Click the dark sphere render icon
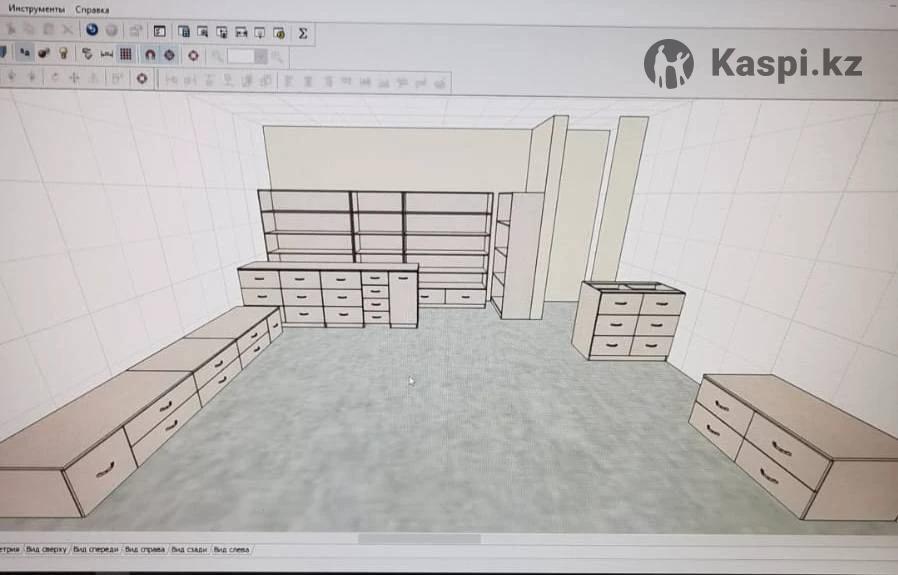The image size is (898, 575). 44,54
